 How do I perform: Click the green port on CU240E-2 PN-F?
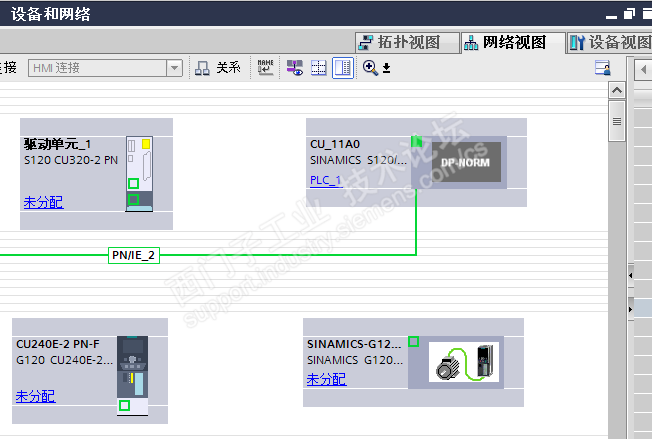(124, 405)
